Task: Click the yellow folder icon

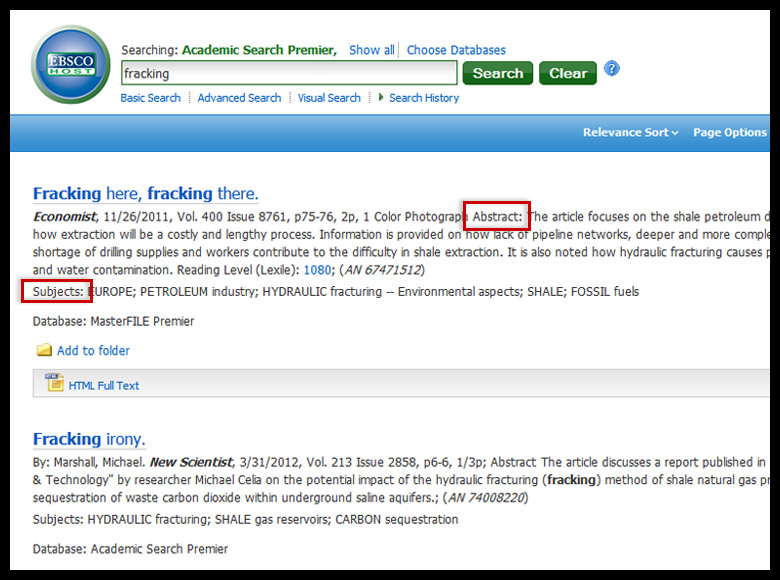Action: pyautogui.click(x=44, y=351)
